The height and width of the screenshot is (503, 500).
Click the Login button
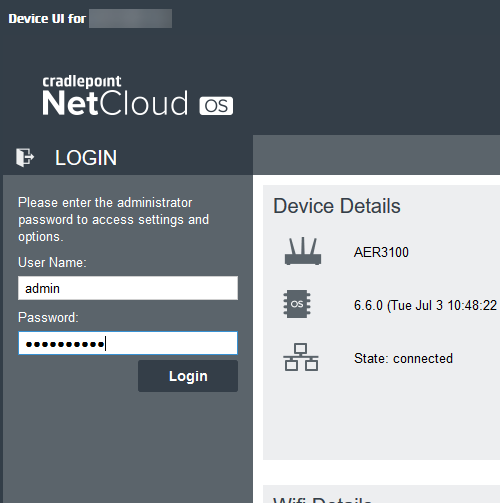pyautogui.click(x=188, y=376)
